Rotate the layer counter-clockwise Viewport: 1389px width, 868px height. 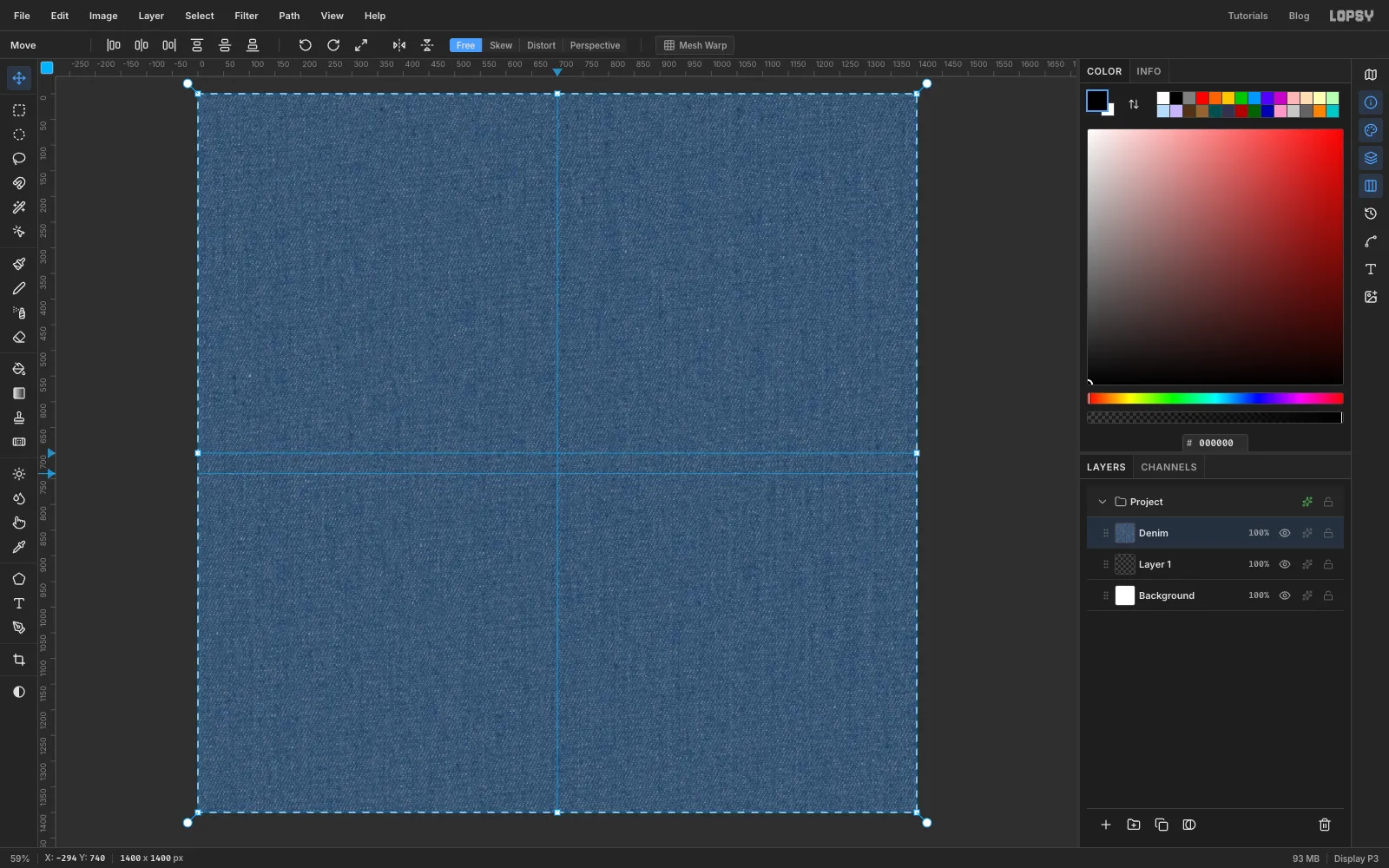[x=305, y=45]
